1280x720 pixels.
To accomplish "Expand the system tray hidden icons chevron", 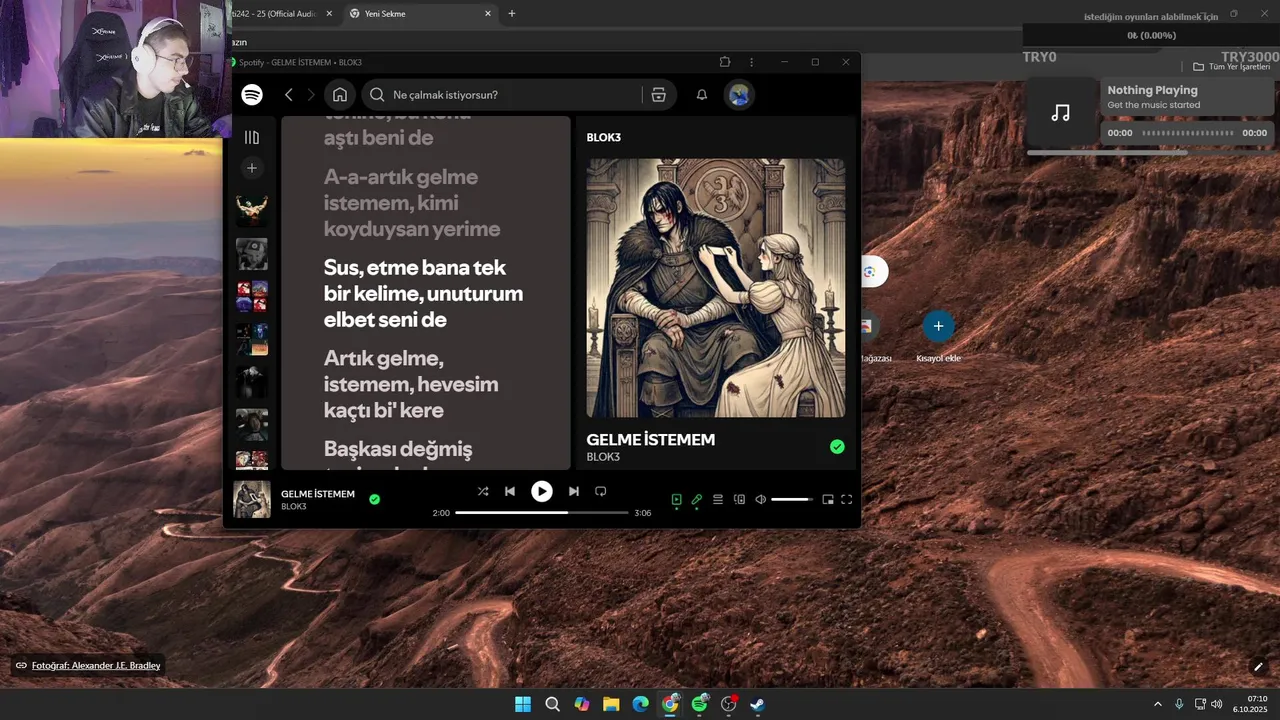I will (x=1158, y=704).
